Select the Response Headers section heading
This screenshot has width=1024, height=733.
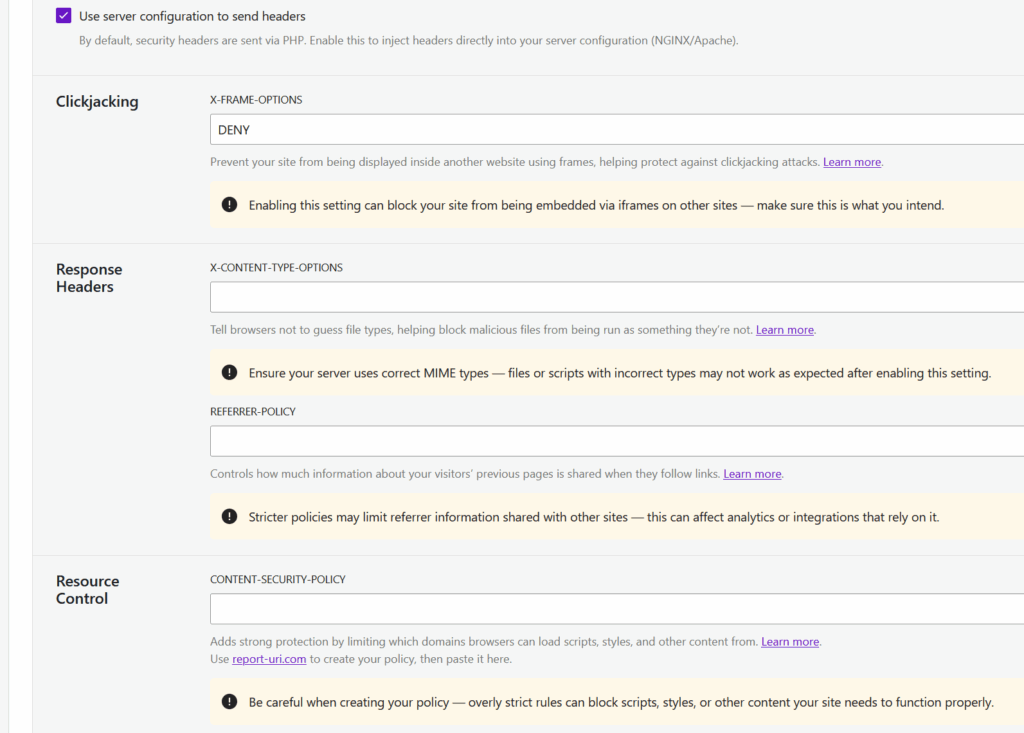pos(89,278)
